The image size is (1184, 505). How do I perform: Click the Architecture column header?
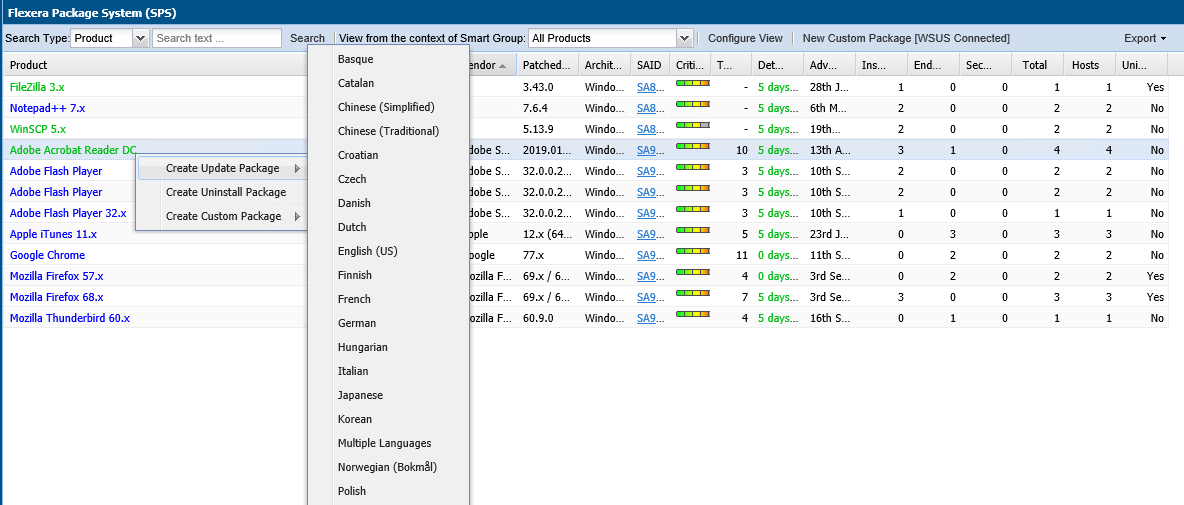click(605, 66)
